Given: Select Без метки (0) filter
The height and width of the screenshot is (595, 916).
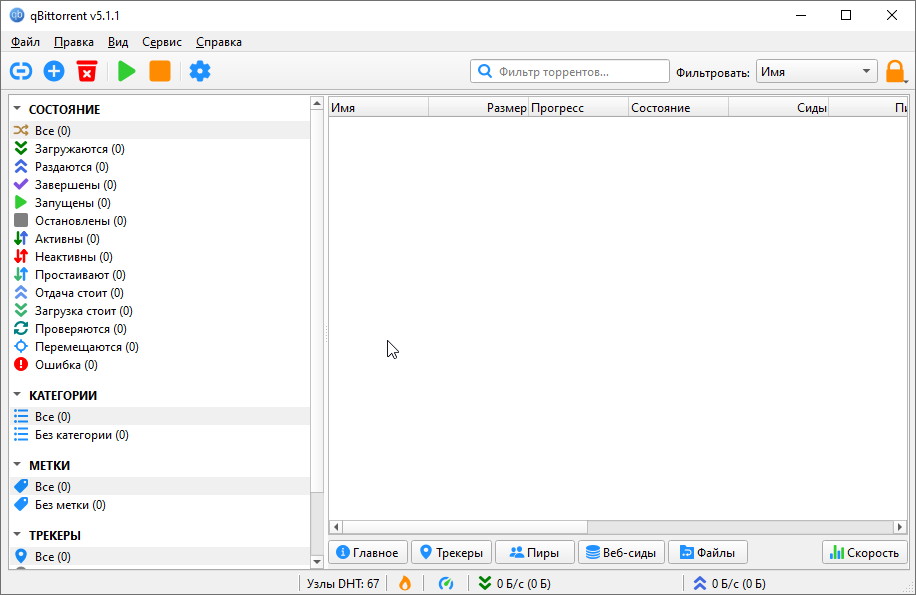Looking at the screenshot, I should click(x=159, y=504).
